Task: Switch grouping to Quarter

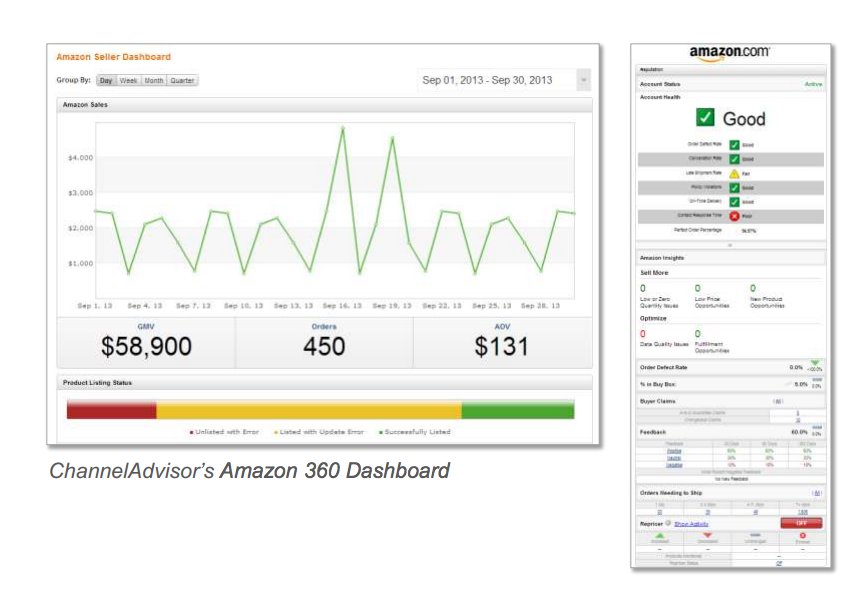Action: (183, 80)
